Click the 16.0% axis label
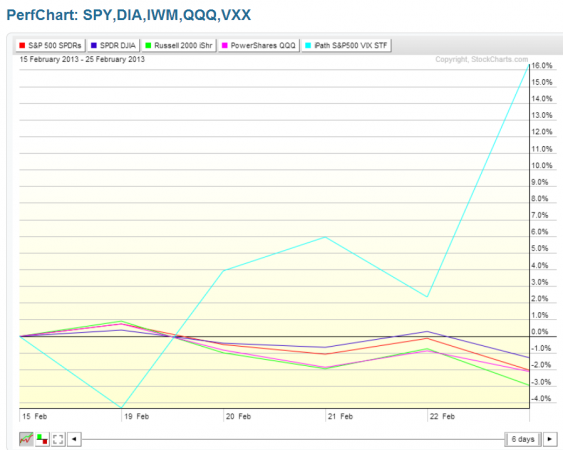 (542, 66)
